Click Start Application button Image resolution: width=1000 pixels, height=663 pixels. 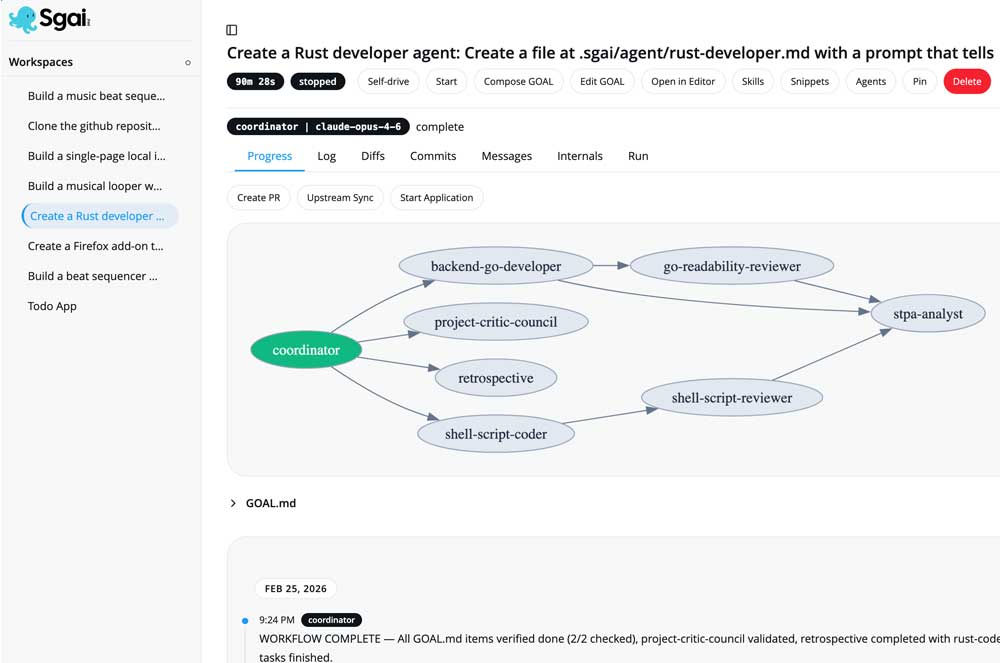(x=437, y=198)
